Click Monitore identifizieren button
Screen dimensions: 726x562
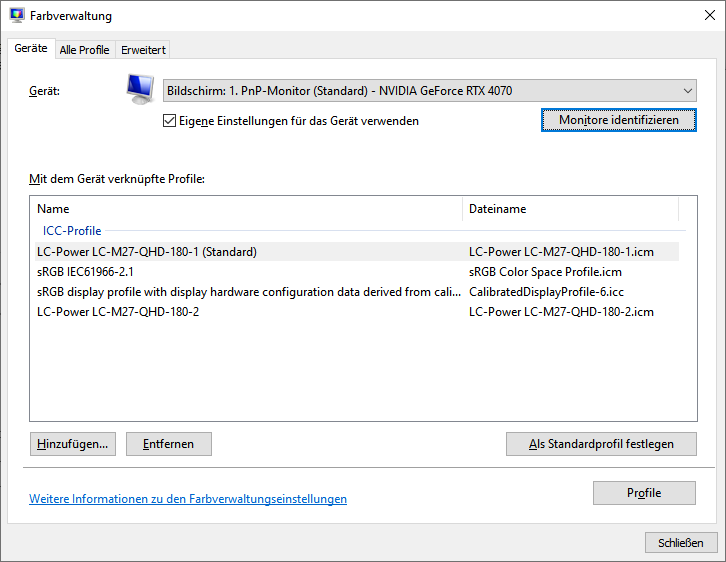click(619, 120)
